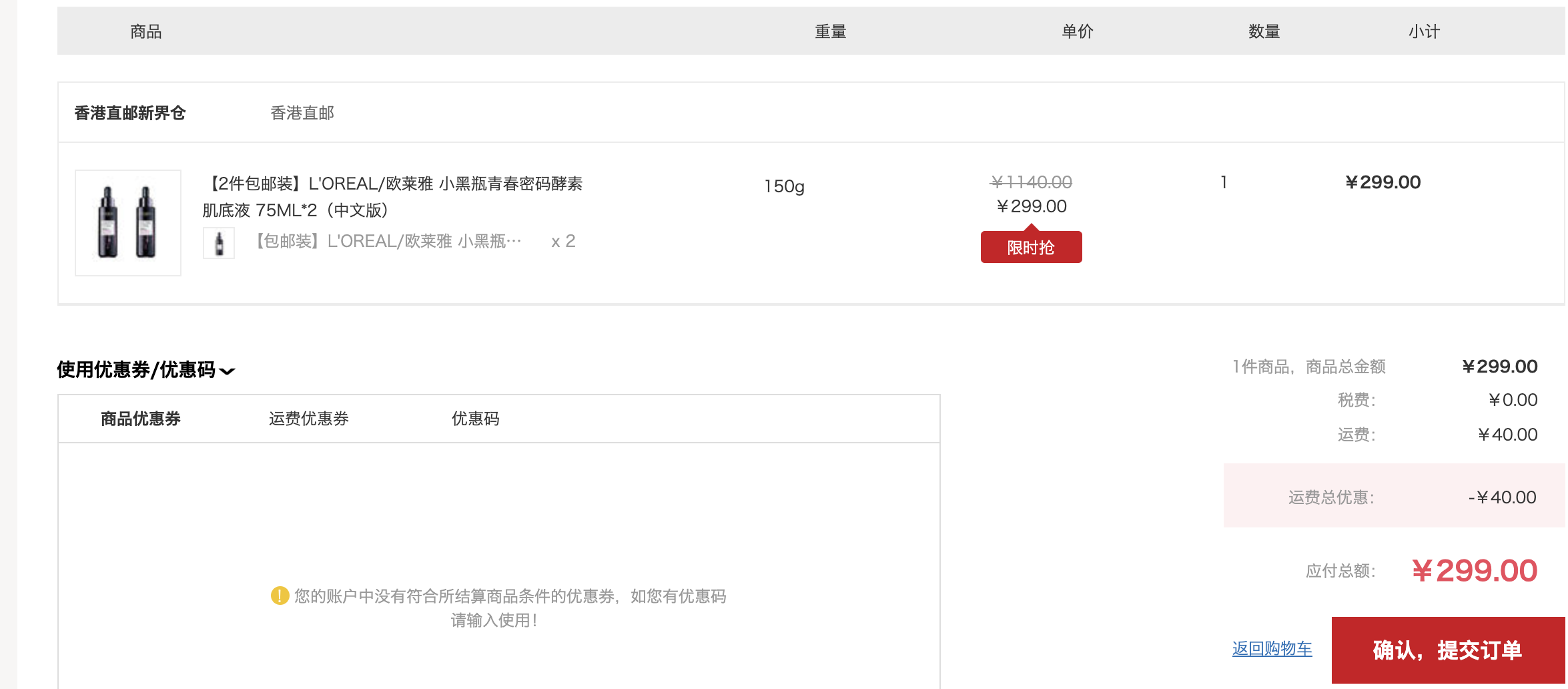Click the 香港直邮 shipping label
The width and height of the screenshot is (1568, 689).
(302, 113)
